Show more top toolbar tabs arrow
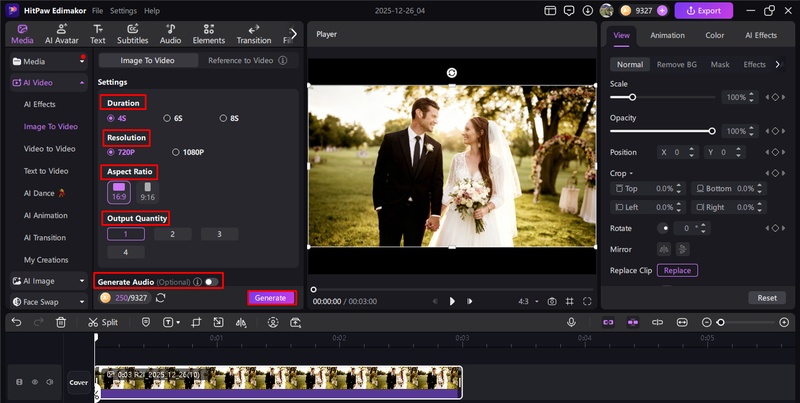Image resolution: width=800 pixels, height=403 pixels. 293,34
